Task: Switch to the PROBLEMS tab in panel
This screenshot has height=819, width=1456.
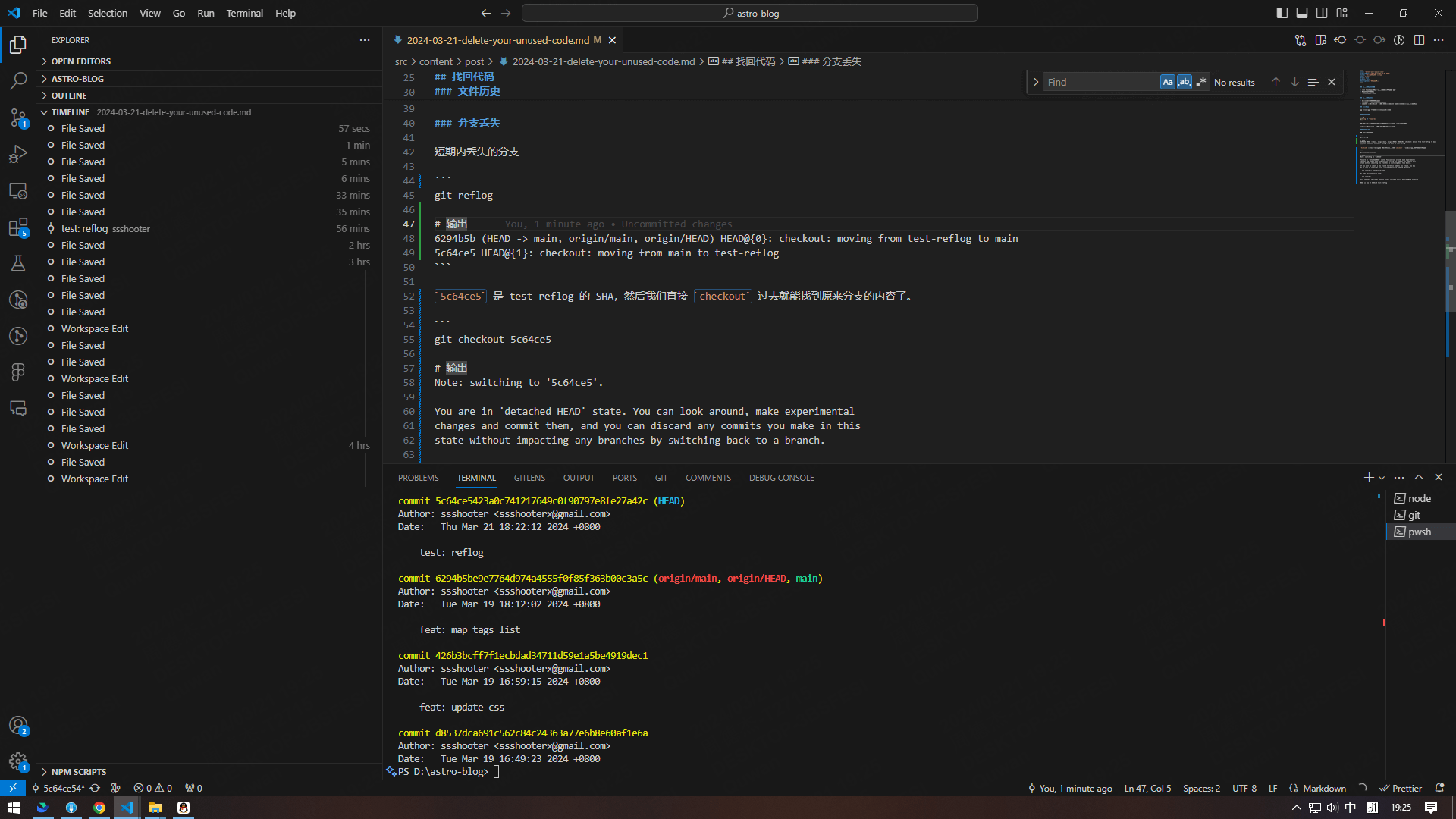Action: [418, 477]
